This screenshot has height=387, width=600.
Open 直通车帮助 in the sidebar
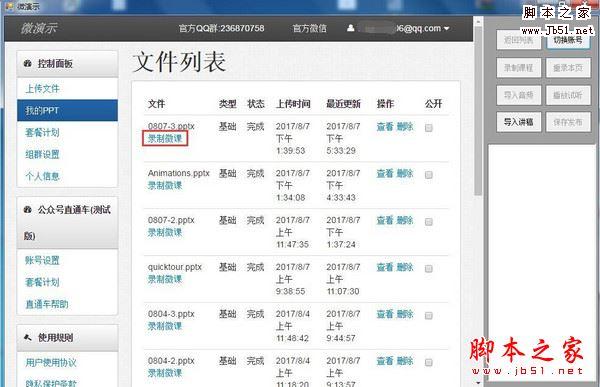(47, 304)
